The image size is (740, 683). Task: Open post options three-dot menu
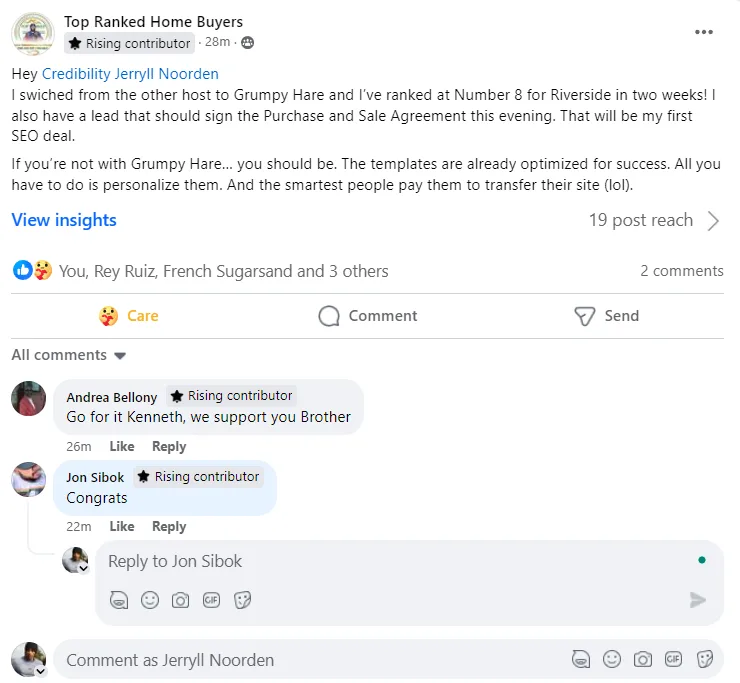click(704, 32)
